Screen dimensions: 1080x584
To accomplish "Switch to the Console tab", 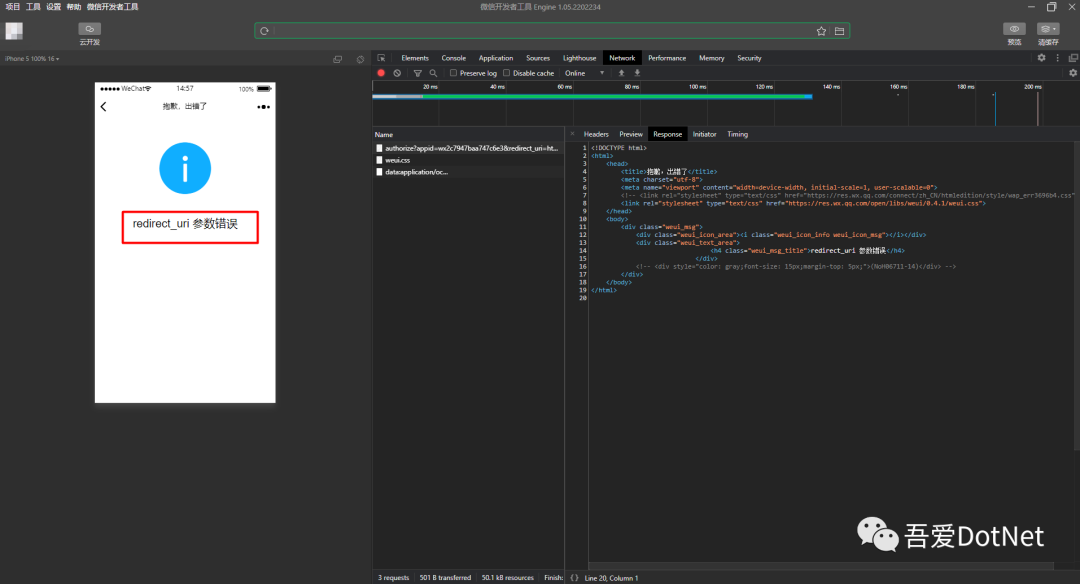I will (x=453, y=58).
